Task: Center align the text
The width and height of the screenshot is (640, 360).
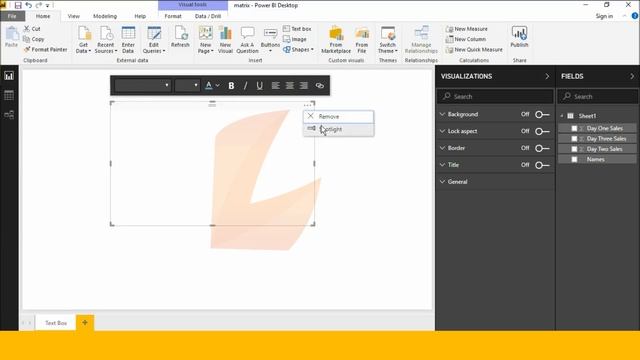Action: tap(289, 86)
